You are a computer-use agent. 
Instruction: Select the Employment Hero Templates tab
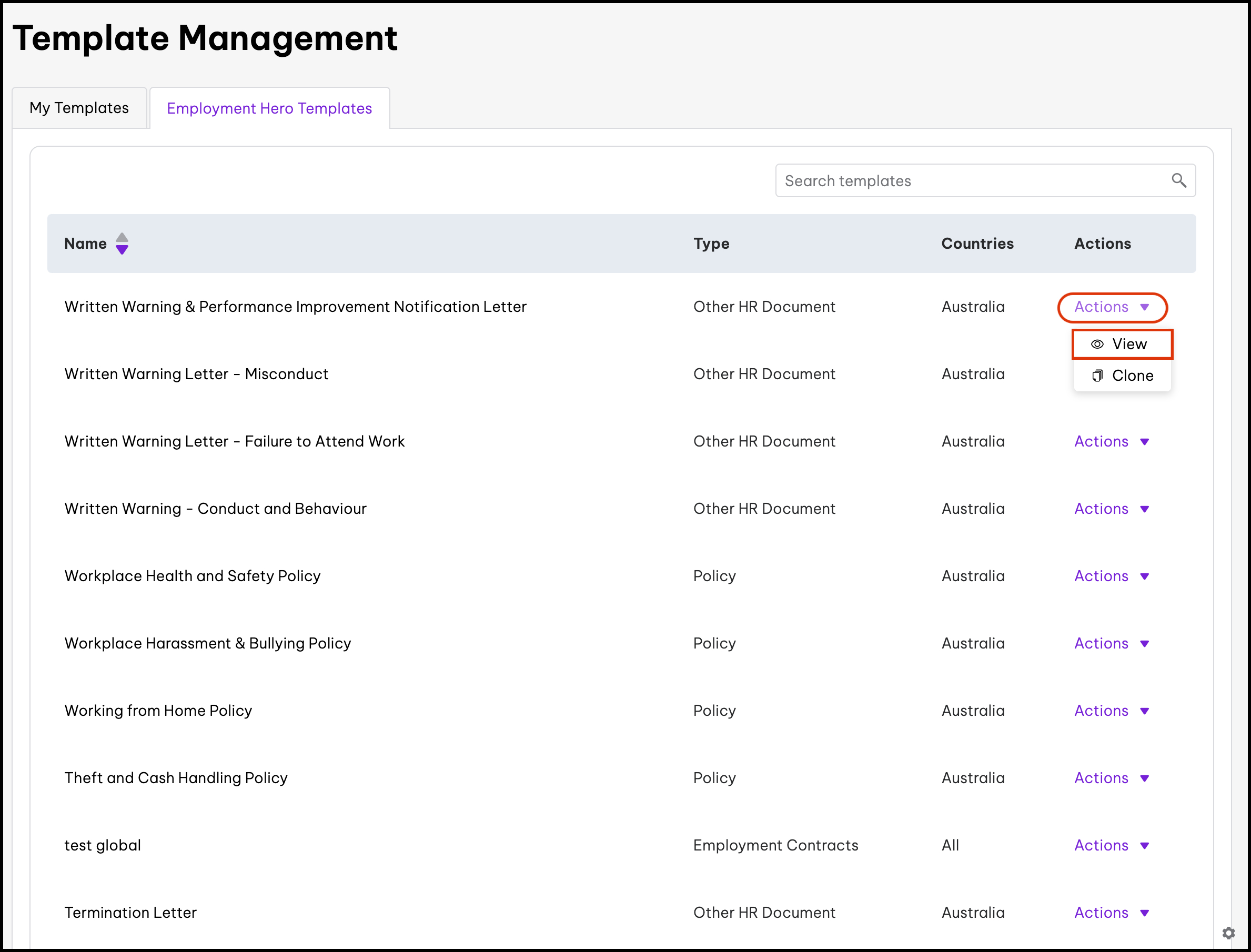(x=269, y=108)
